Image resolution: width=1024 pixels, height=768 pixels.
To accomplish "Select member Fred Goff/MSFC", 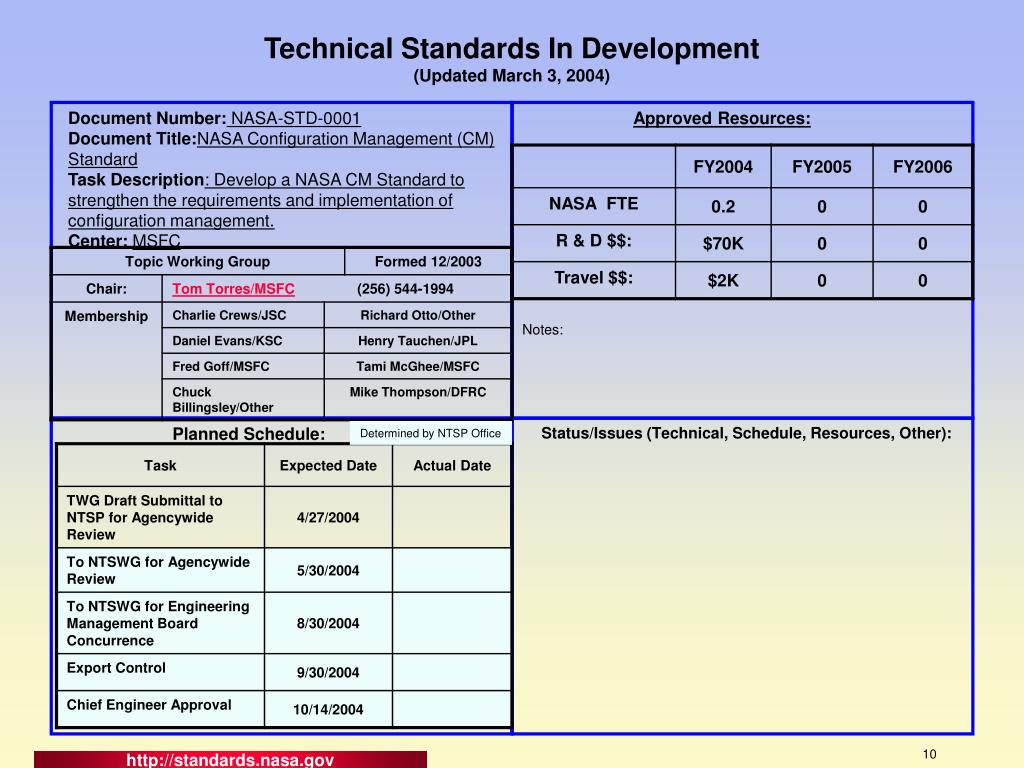I will pos(221,366).
